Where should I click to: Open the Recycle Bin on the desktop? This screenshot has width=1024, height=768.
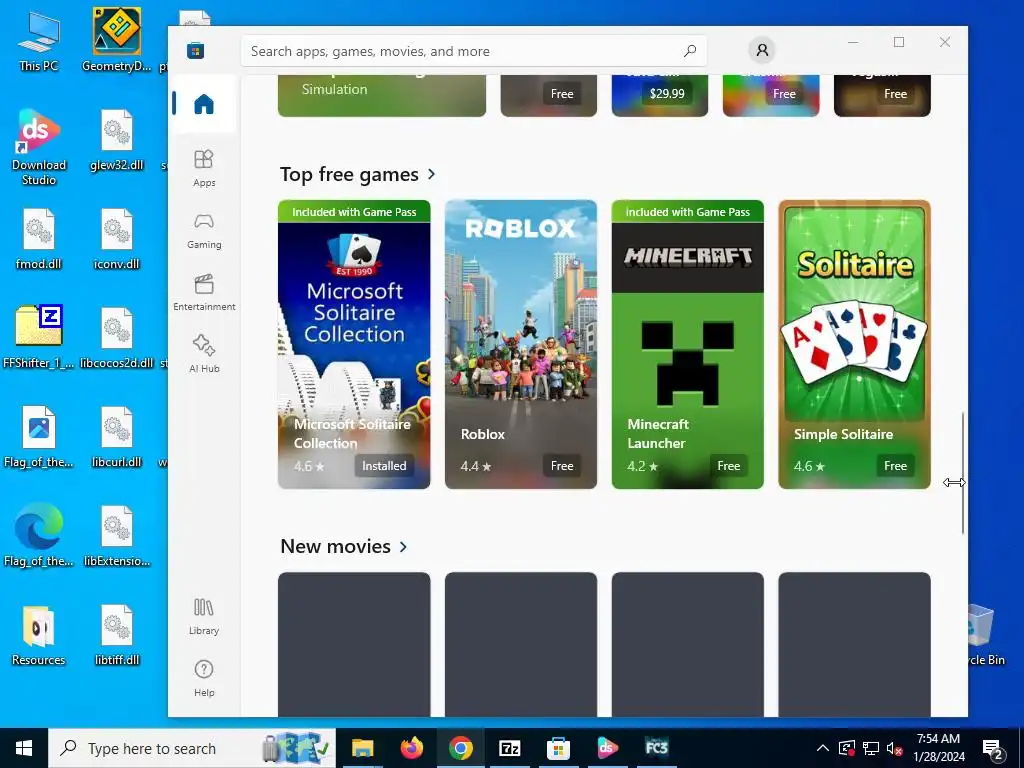(983, 635)
